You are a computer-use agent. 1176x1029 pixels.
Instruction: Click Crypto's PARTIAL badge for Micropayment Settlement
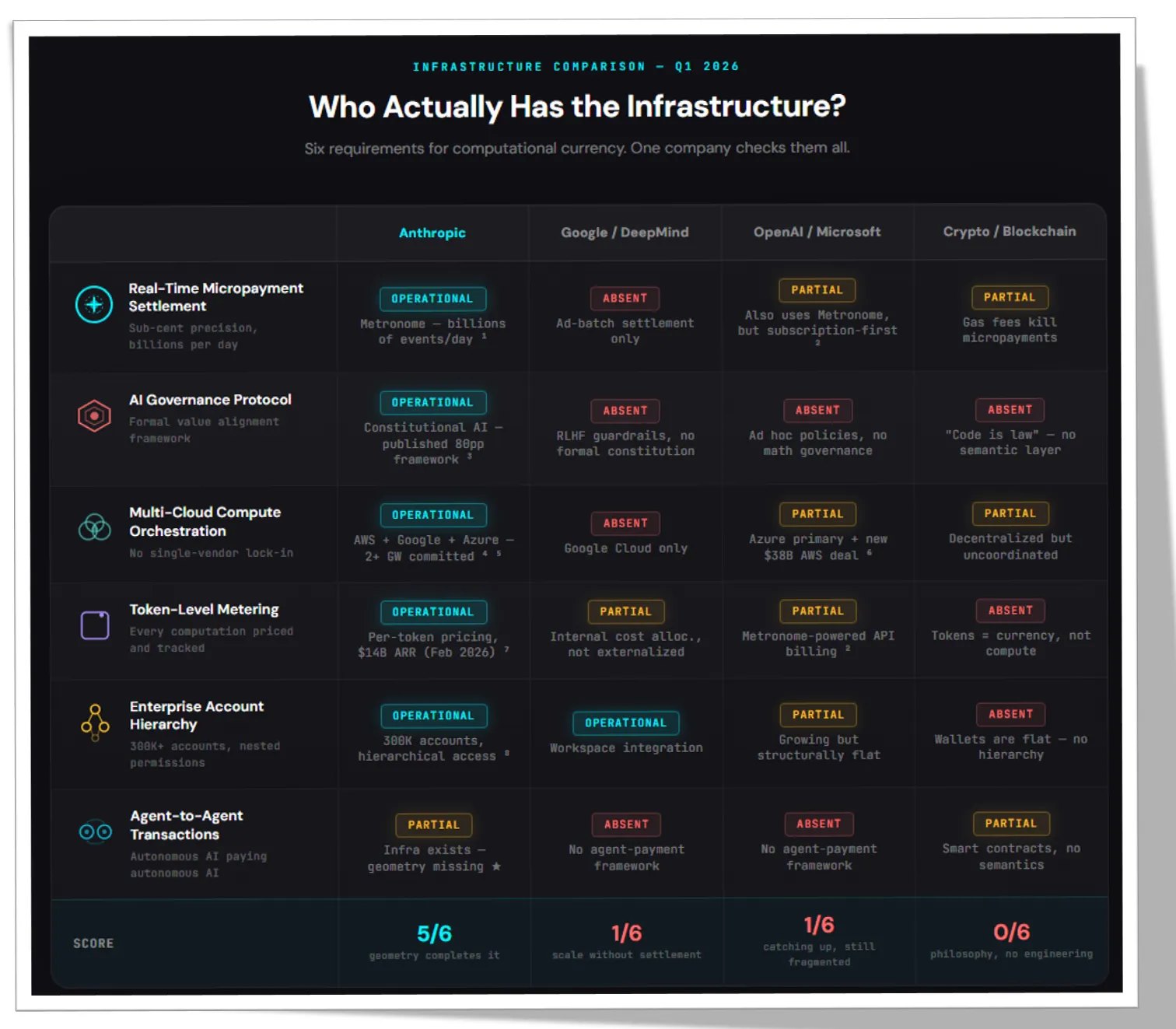click(x=1010, y=297)
